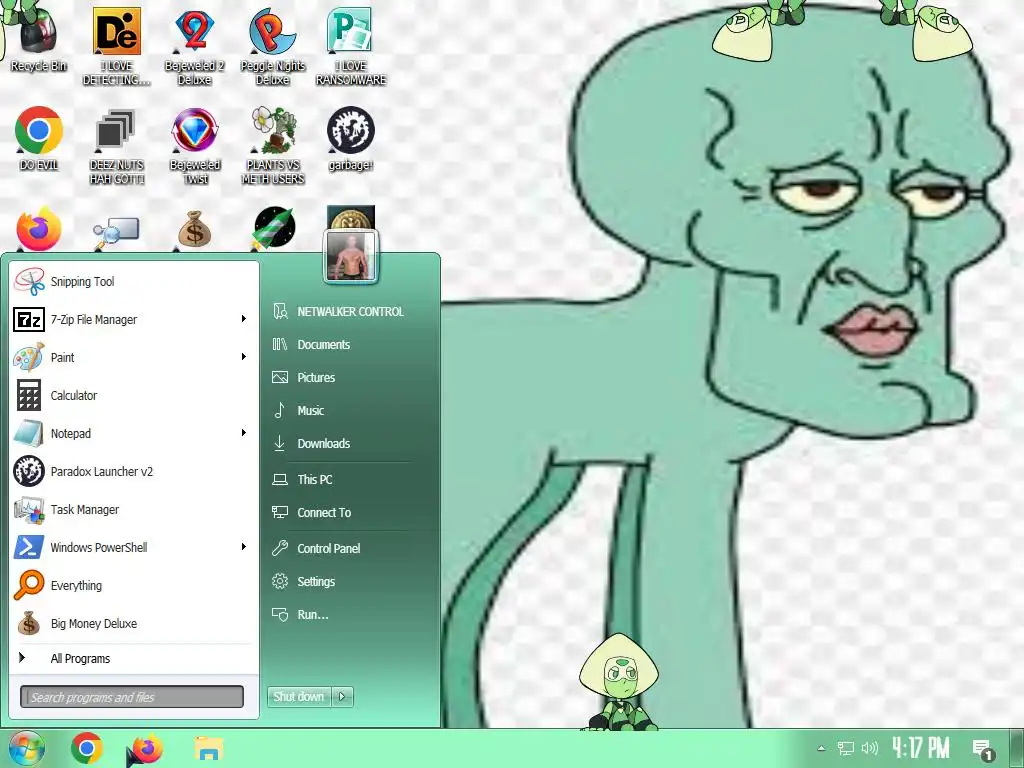Expand the Notepad recent files arrow

[x=244, y=432]
